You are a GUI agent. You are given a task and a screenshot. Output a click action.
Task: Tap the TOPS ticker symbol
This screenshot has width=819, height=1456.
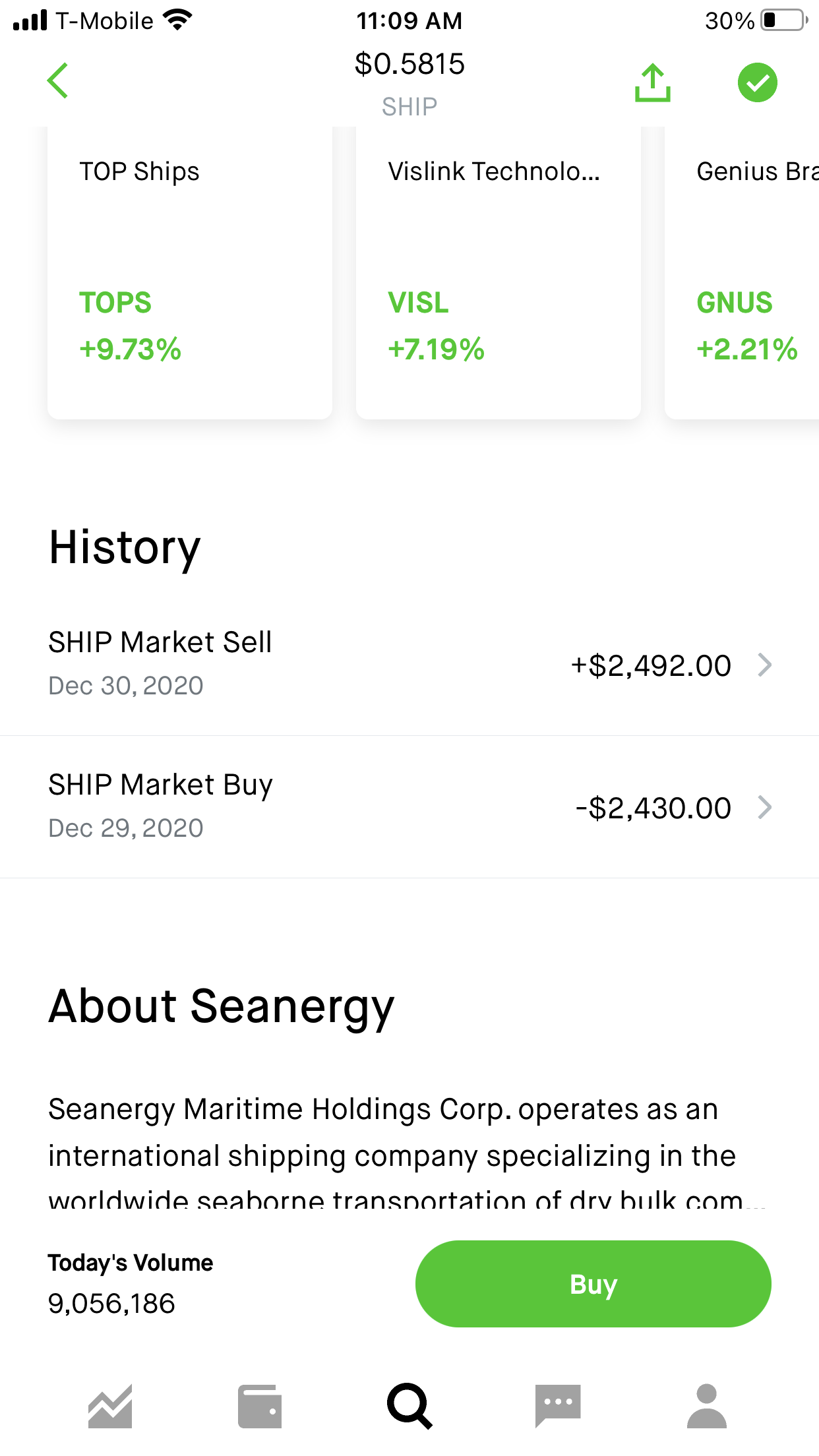pos(115,303)
